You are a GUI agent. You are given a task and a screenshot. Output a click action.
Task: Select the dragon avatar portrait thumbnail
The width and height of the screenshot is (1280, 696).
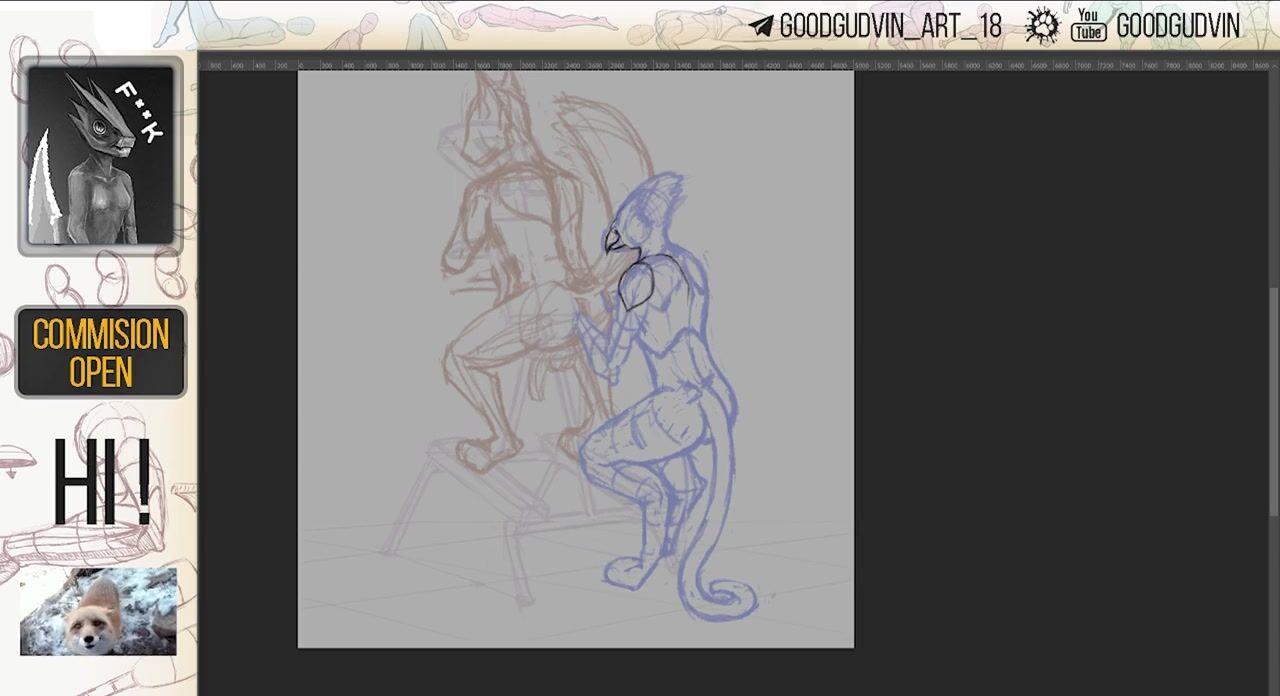100,156
